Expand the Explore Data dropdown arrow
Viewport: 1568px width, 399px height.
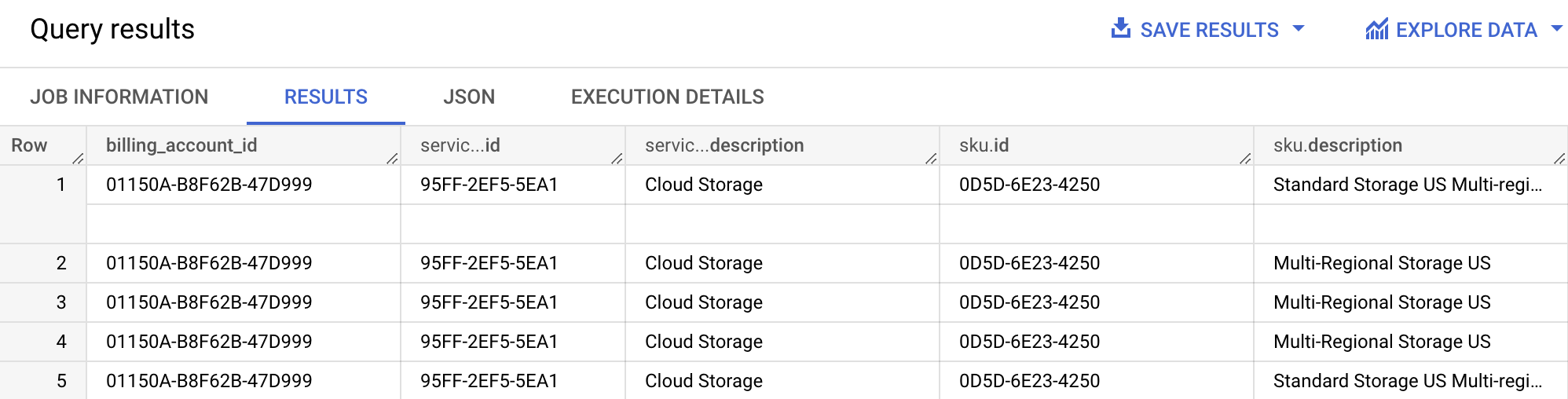tap(1556, 29)
